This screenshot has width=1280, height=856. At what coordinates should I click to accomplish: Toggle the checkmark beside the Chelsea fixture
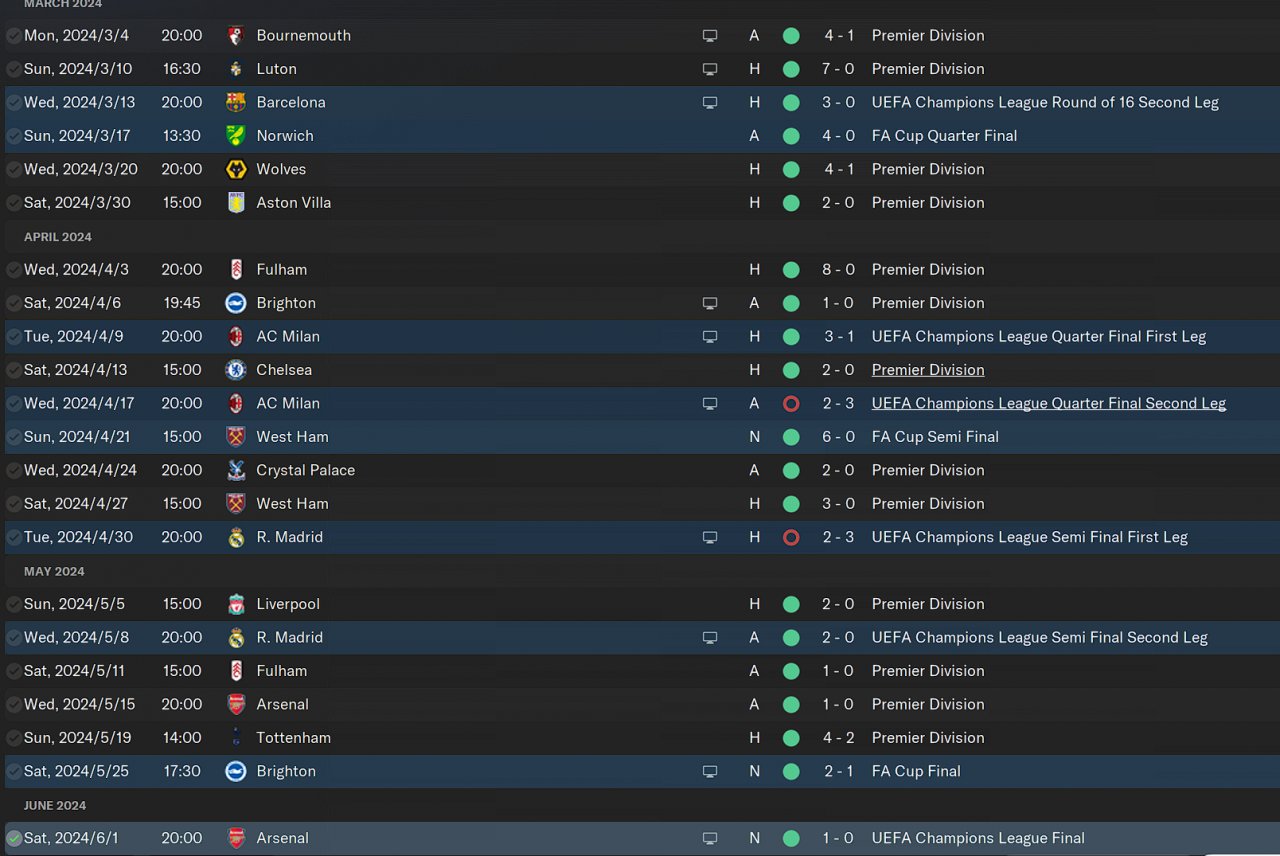click(14, 370)
